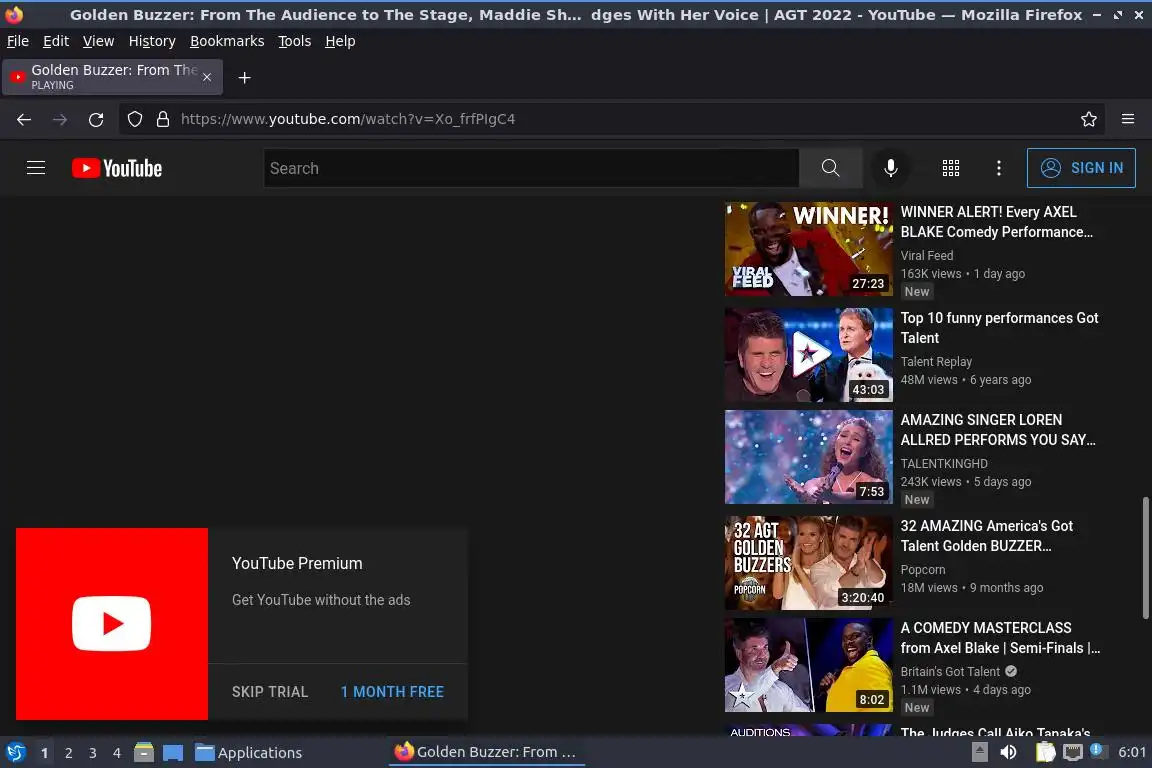1152x768 pixels.
Task: Open YouTube settings three-dot menu
Action: click(998, 168)
